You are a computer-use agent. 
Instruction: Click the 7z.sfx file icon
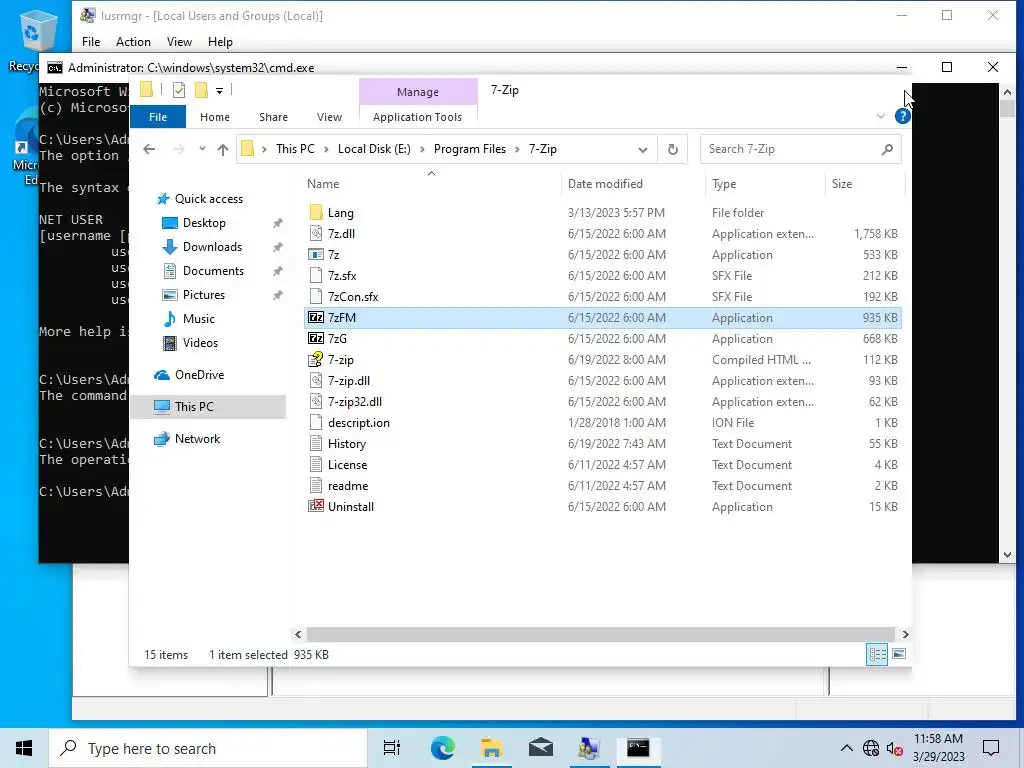(x=316, y=276)
